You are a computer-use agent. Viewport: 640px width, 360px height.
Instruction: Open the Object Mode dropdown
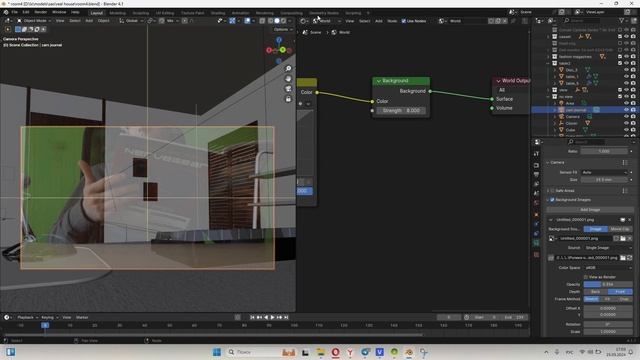click(34, 21)
